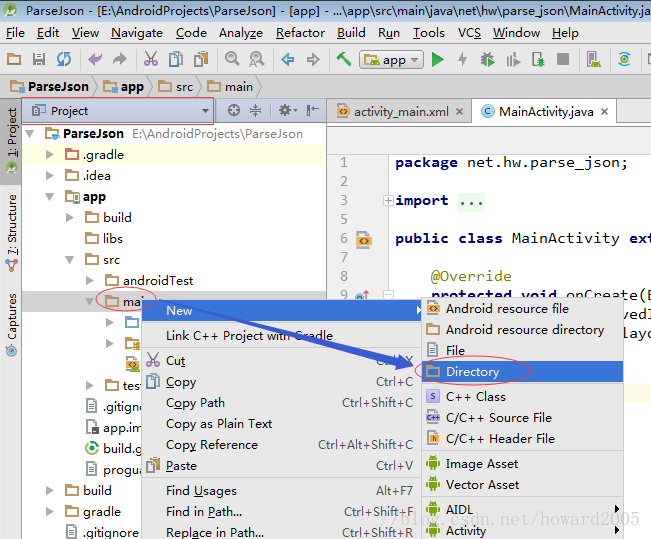Collapse the ParseJson root tree node
The width and height of the screenshot is (651, 539).
pos(29,134)
